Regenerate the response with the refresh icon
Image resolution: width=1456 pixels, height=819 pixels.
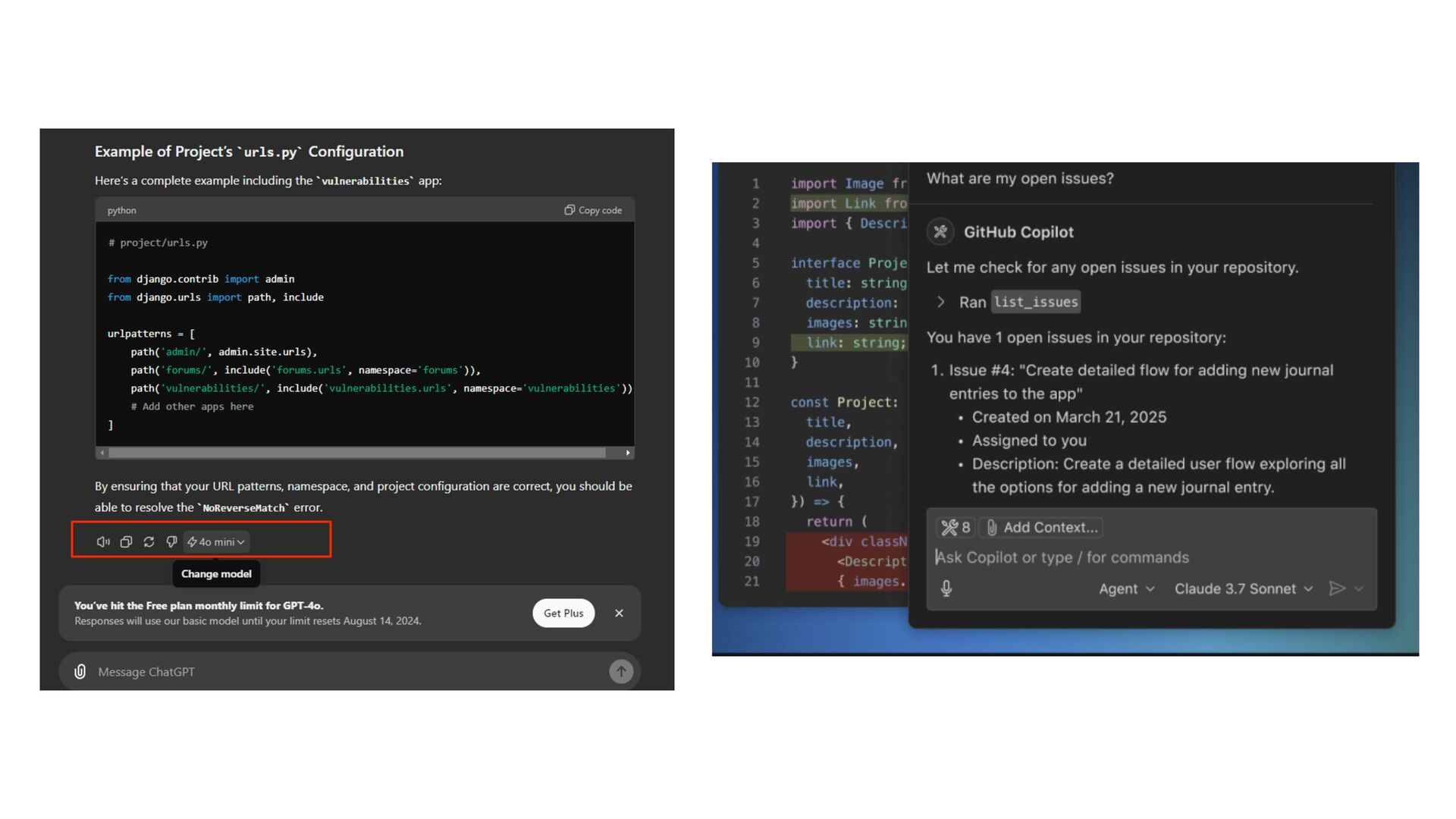tap(149, 541)
